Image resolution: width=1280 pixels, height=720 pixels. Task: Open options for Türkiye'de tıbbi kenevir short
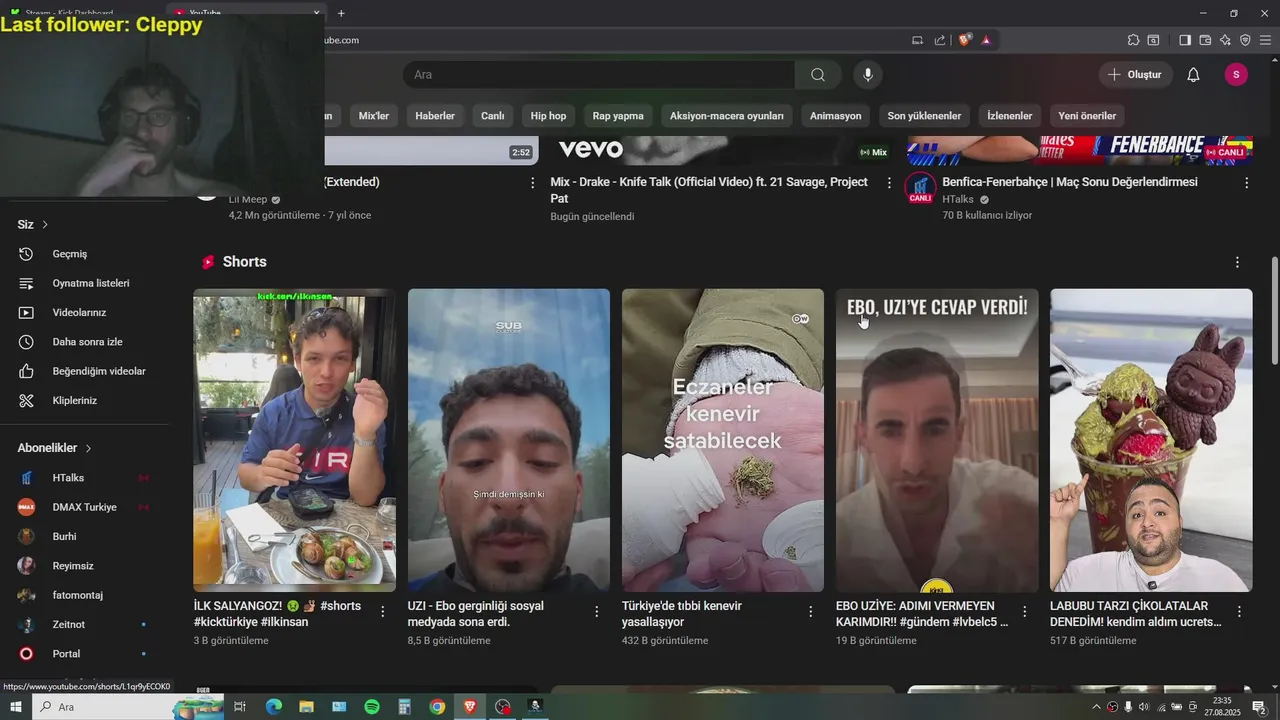click(811, 611)
